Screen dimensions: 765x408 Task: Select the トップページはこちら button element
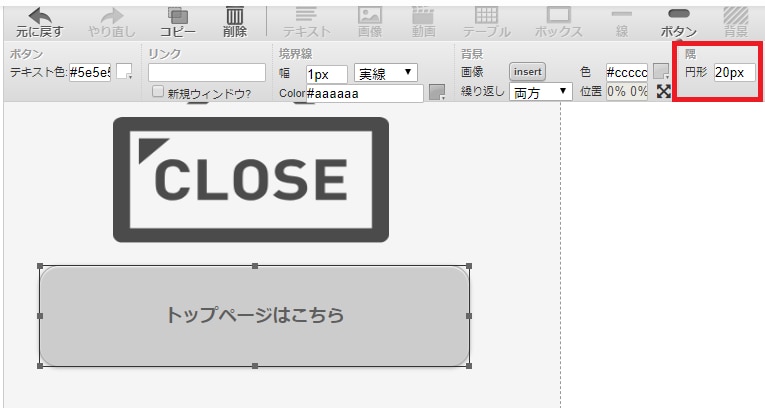click(x=255, y=316)
